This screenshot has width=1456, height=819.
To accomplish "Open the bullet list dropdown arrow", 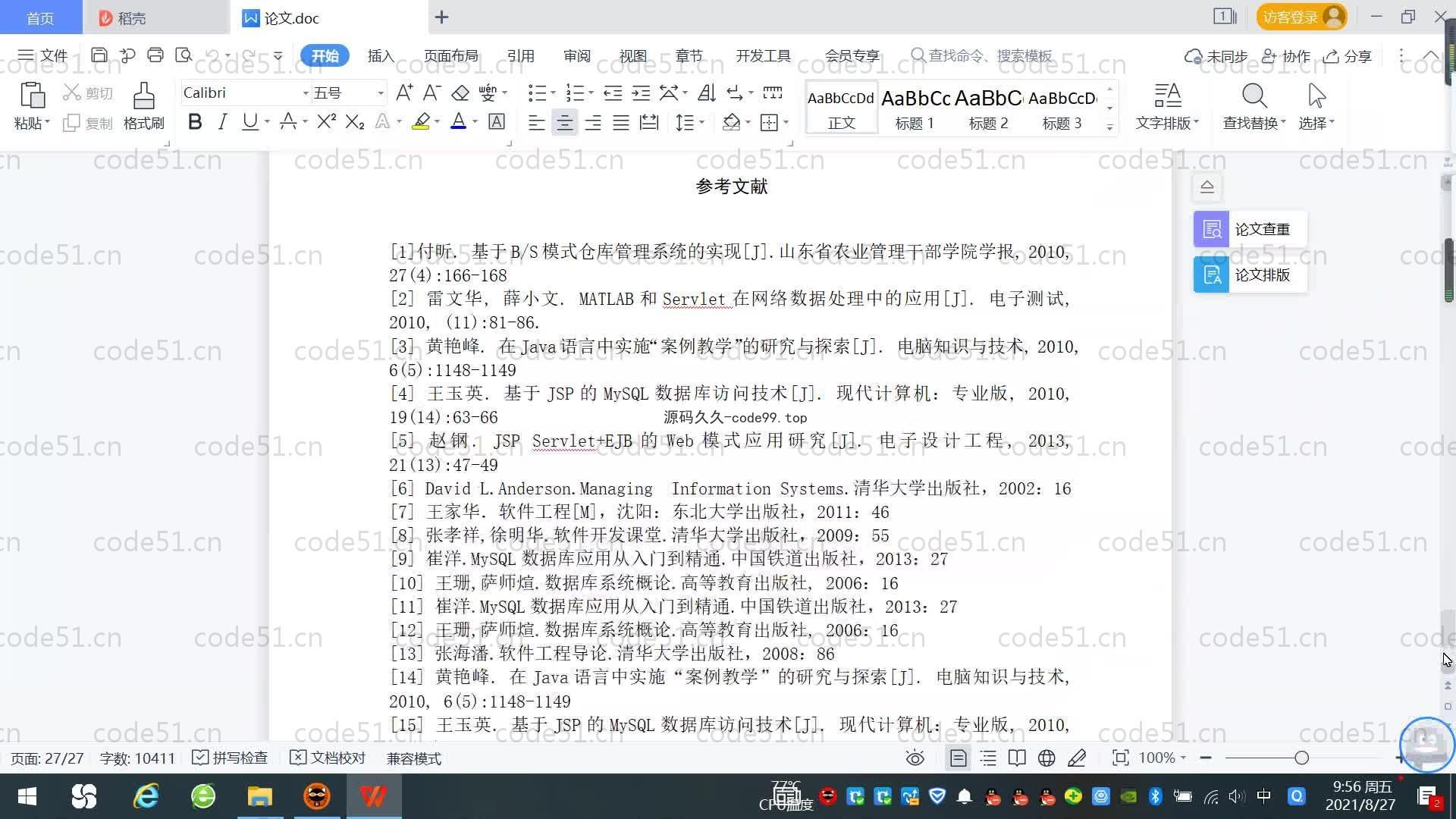I will click(x=553, y=93).
